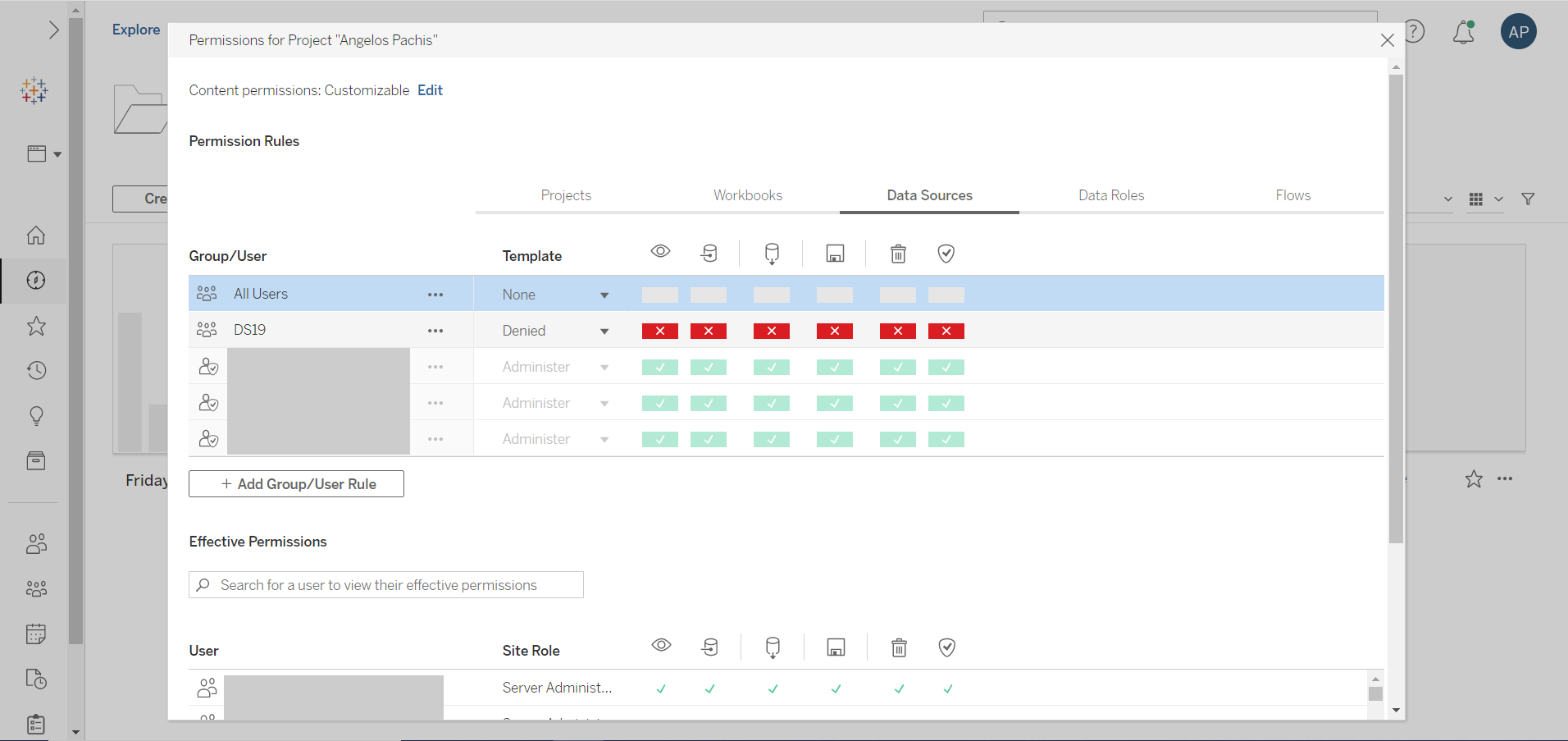Go to Home from the left sidebar
The width and height of the screenshot is (1568, 741).
(x=35, y=236)
